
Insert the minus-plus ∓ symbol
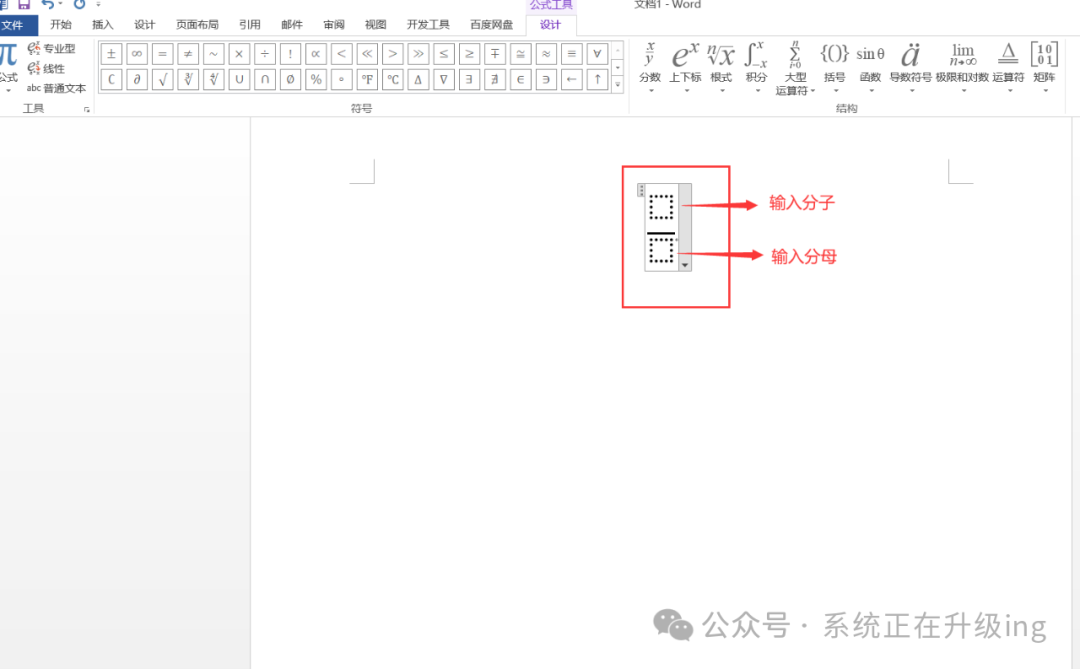pyautogui.click(x=495, y=54)
